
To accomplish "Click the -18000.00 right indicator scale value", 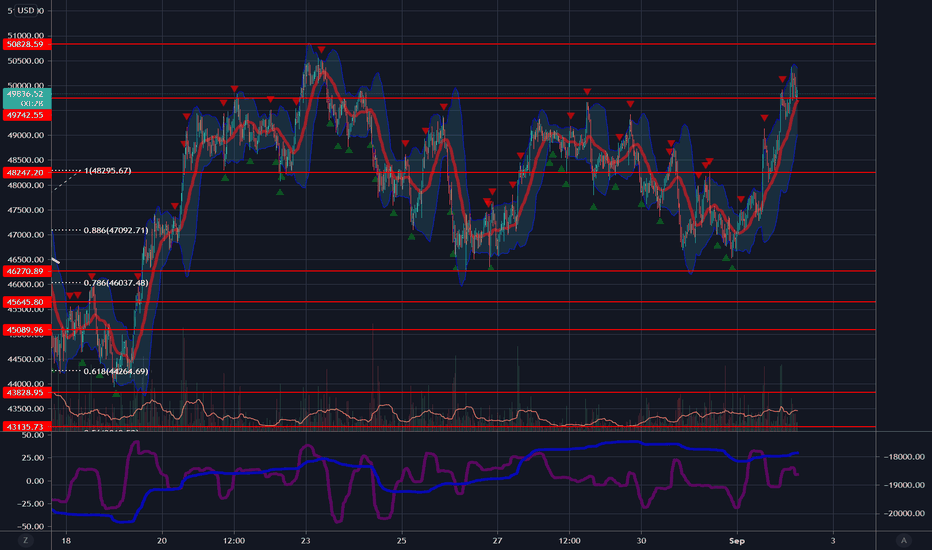I will tap(903, 457).
